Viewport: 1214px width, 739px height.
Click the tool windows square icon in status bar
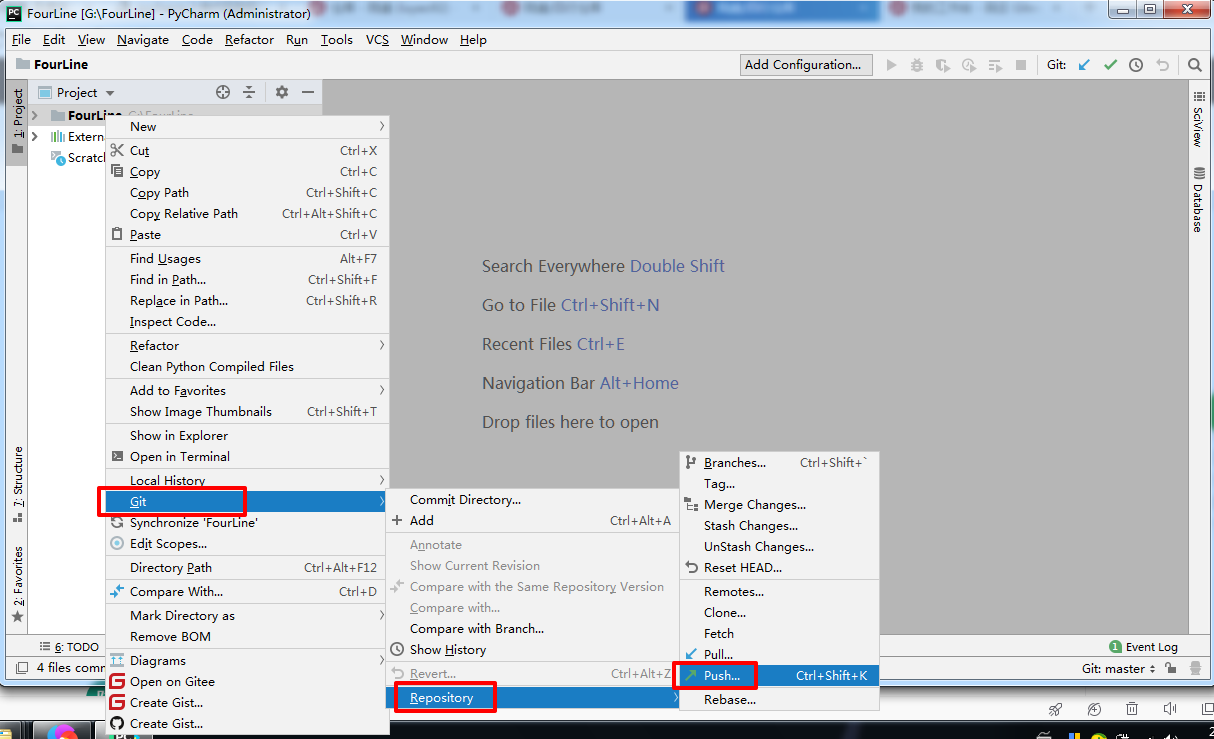pos(21,668)
